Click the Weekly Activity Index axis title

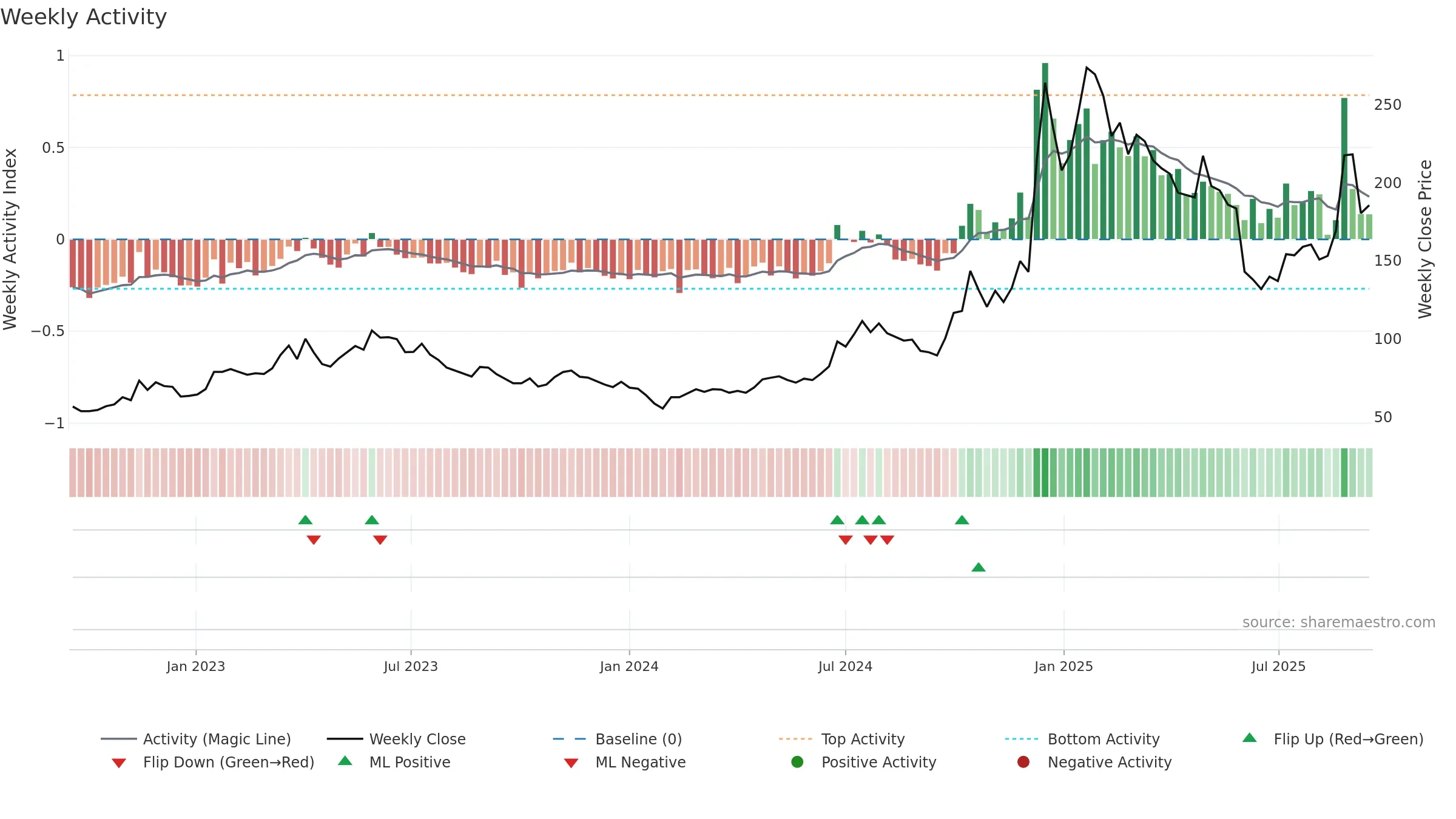10,239
